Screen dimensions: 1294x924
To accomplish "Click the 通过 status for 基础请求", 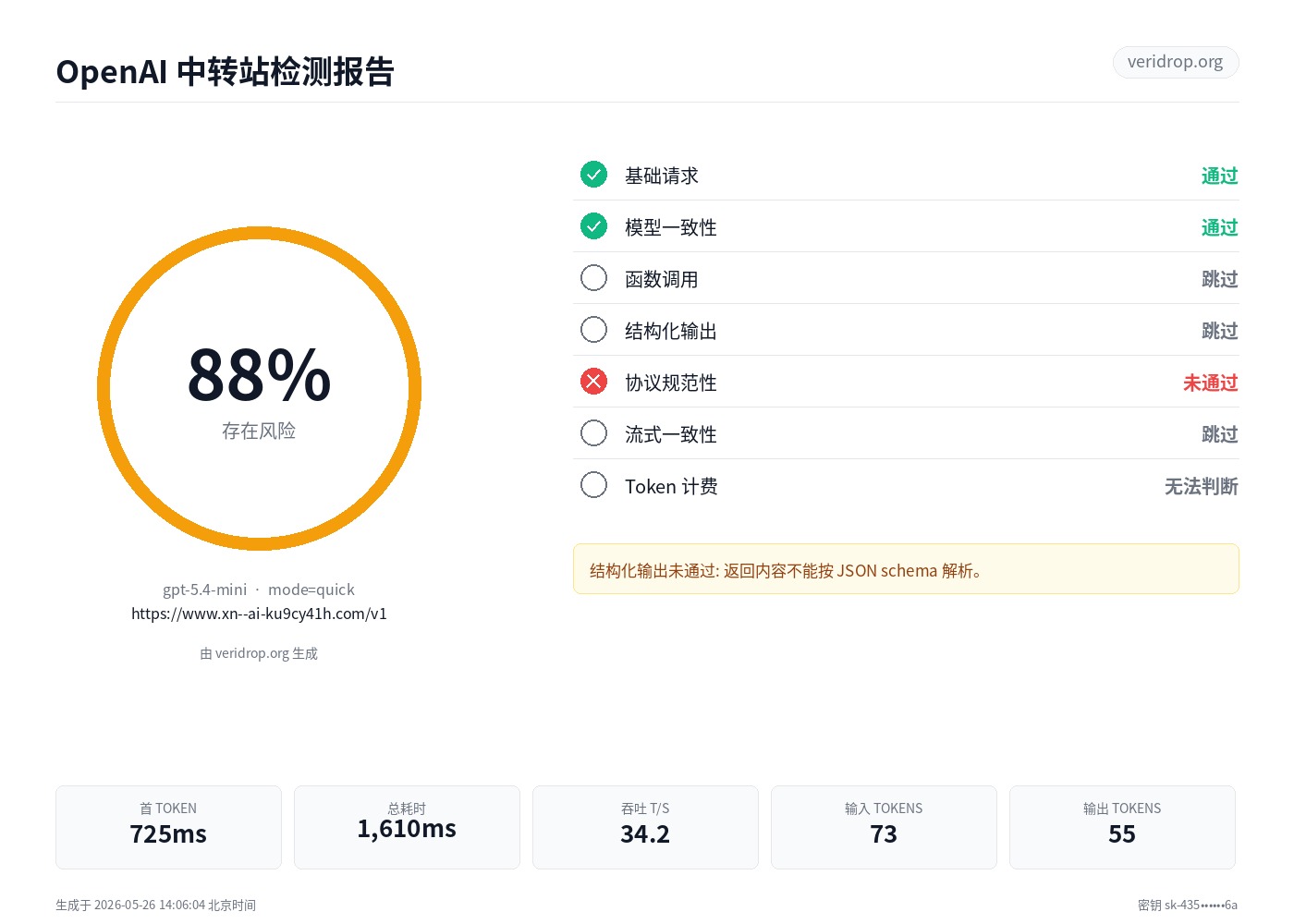I will pyautogui.click(x=1220, y=176).
